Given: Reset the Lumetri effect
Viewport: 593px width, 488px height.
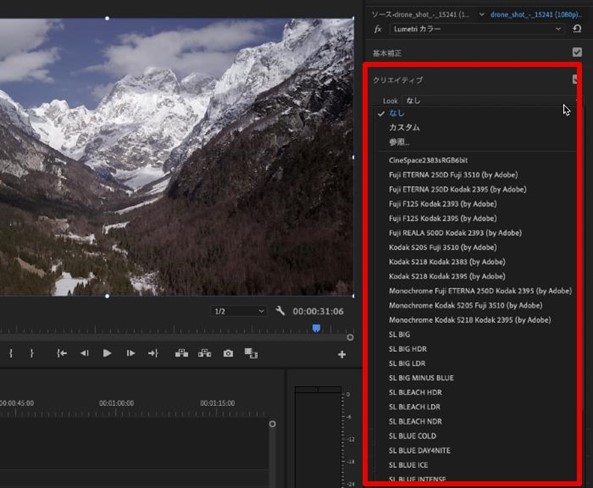Looking at the screenshot, I should (x=577, y=29).
